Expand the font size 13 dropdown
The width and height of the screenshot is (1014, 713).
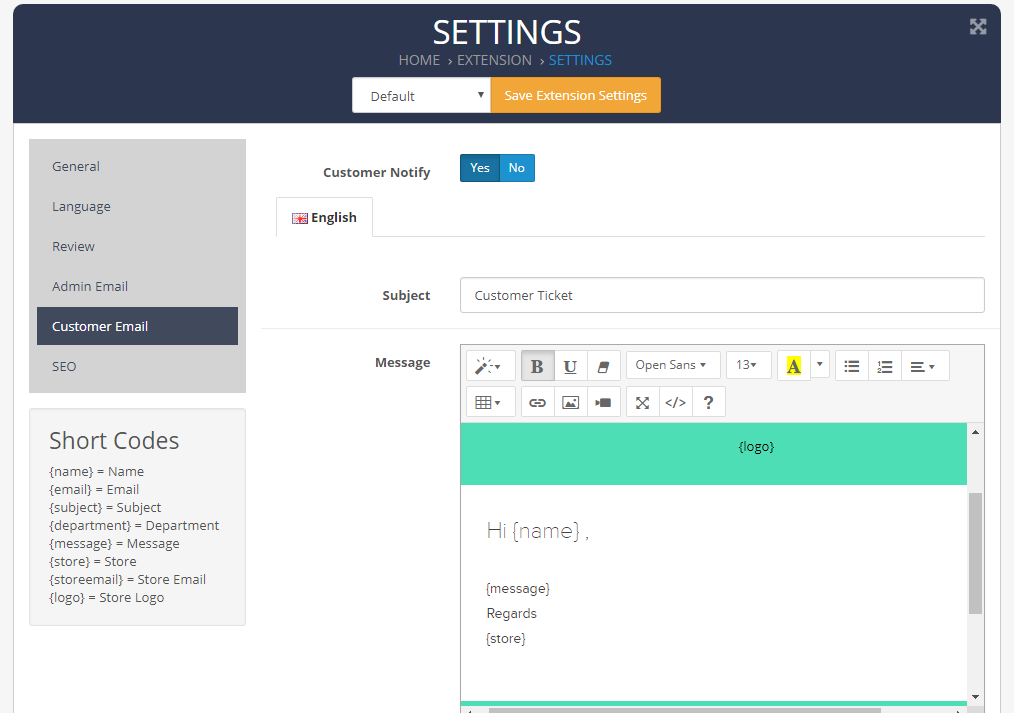748,365
